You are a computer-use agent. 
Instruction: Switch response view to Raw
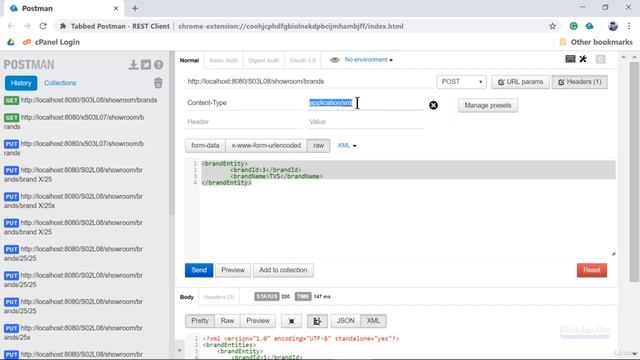click(227, 321)
